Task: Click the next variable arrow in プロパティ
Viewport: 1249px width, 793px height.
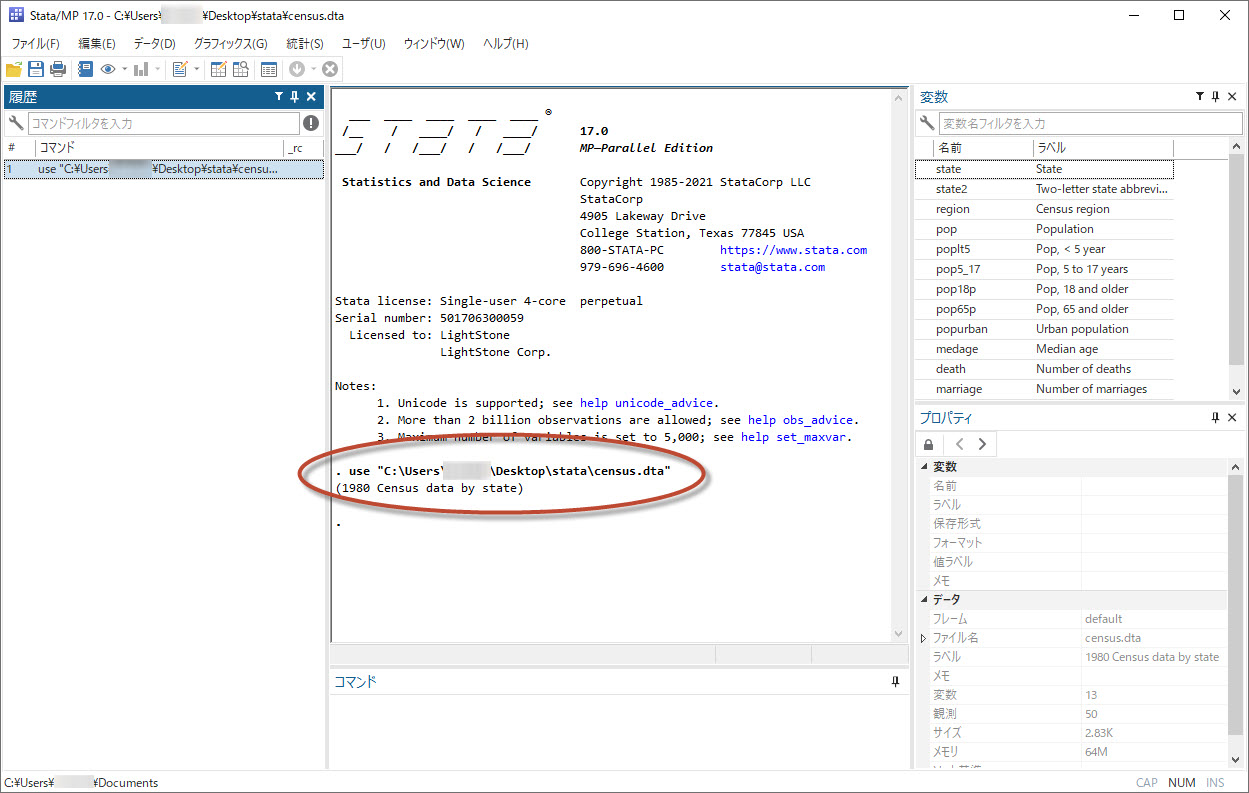Action: click(x=982, y=444)
